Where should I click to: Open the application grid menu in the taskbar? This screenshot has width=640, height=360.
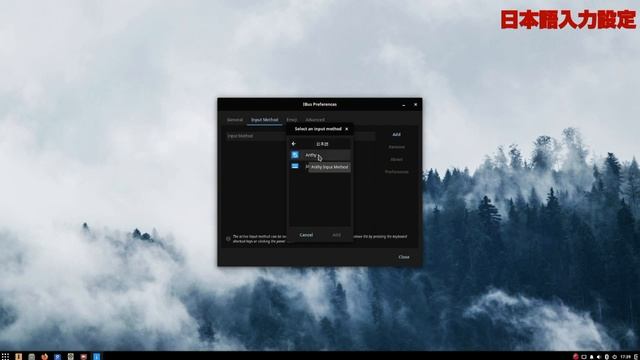click(5, 356)
